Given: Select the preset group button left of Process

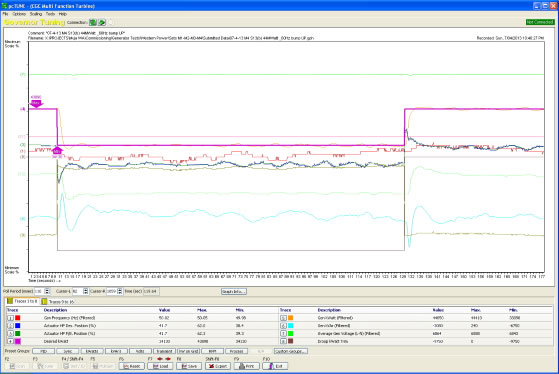Looking at the screenshot, I should (x=212, y=351).
